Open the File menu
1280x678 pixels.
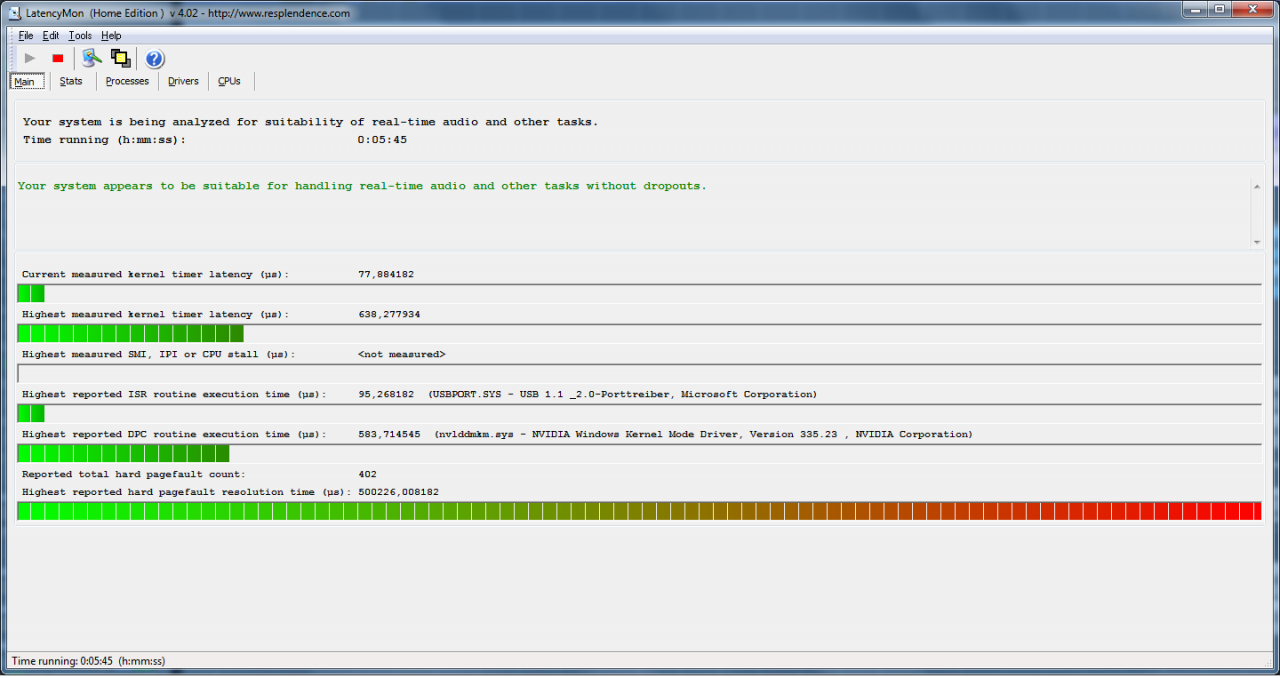pos(26,36)
